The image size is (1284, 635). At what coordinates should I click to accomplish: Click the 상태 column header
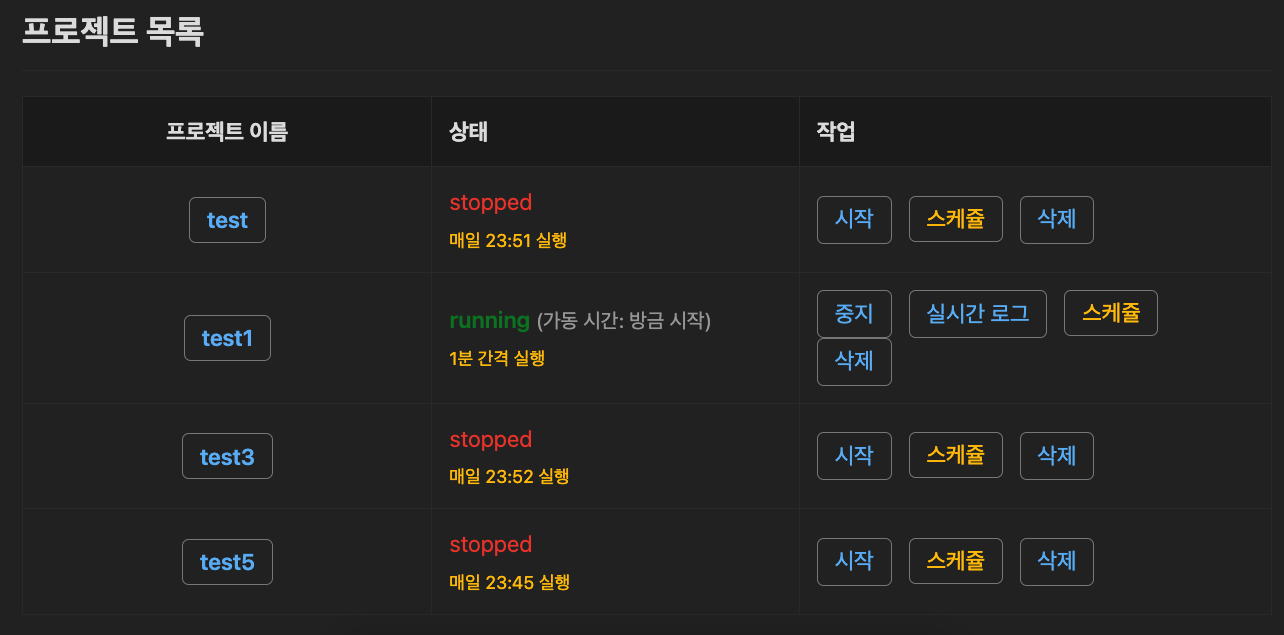[469, 131]
